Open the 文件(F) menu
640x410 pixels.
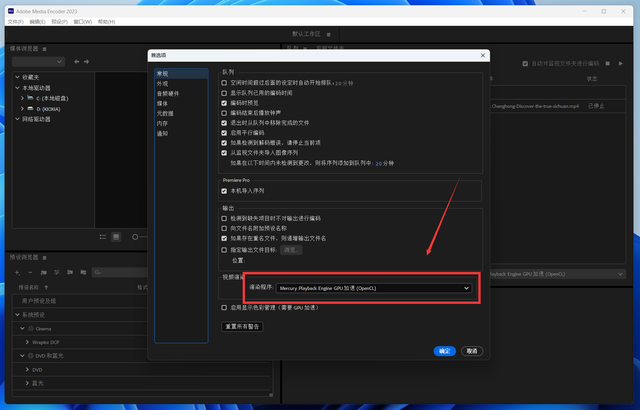click(x=16, y=22)
